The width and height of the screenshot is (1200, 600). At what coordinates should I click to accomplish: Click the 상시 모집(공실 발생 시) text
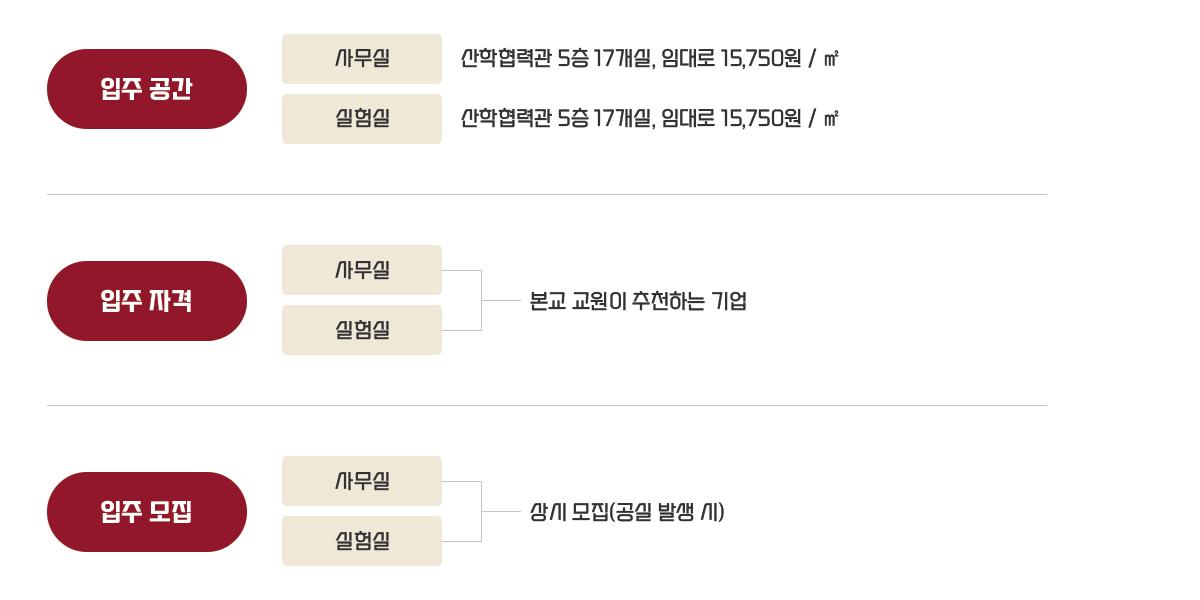point(627,512)
